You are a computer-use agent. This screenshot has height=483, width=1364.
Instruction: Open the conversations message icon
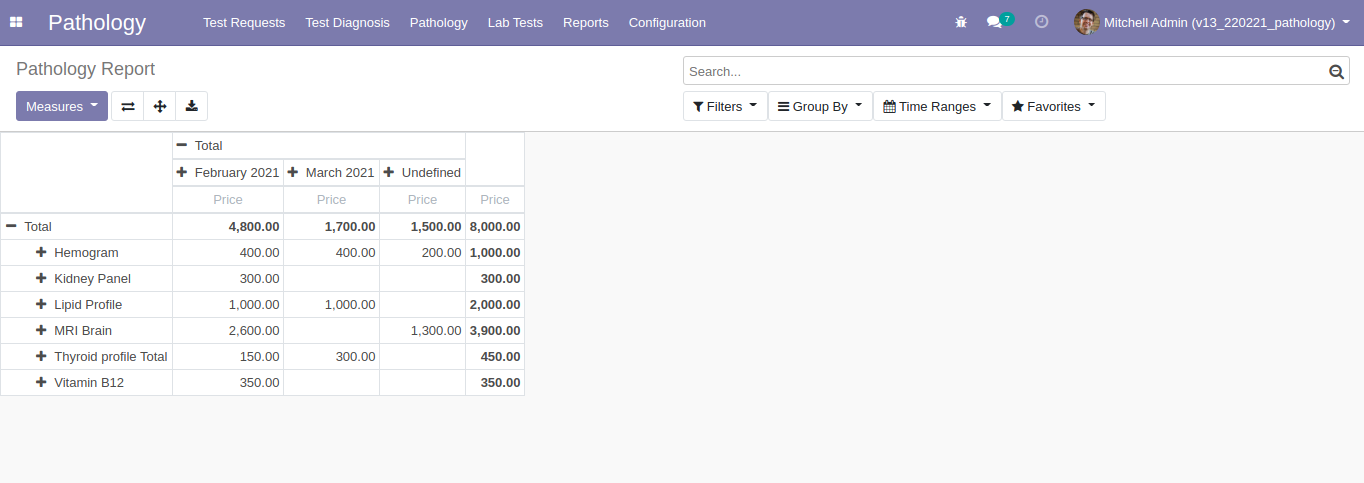pos(995,22)
